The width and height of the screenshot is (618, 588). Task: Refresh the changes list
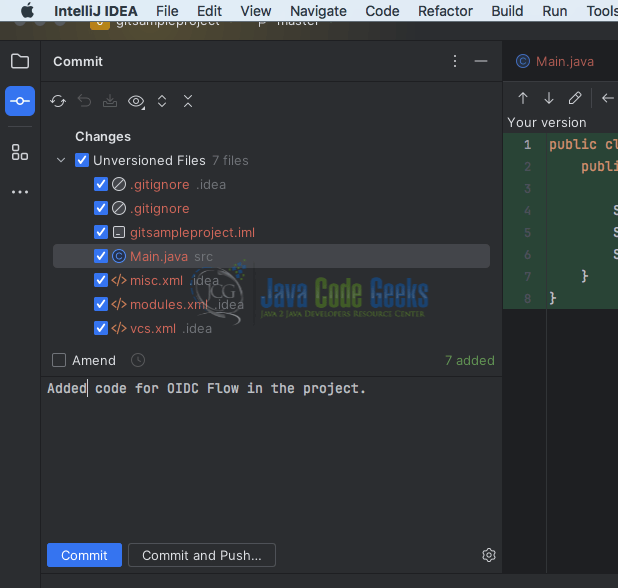pos(58,101)
